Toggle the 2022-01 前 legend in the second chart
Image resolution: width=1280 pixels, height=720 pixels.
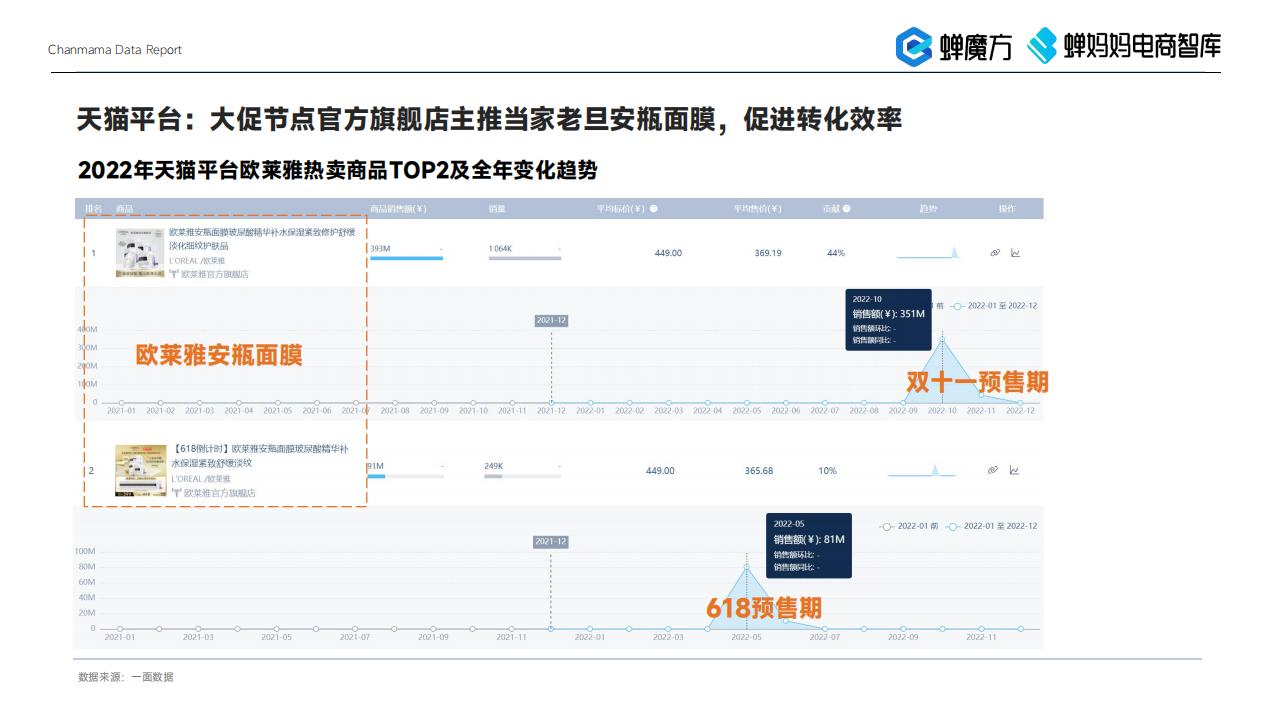tap(908, 525)
